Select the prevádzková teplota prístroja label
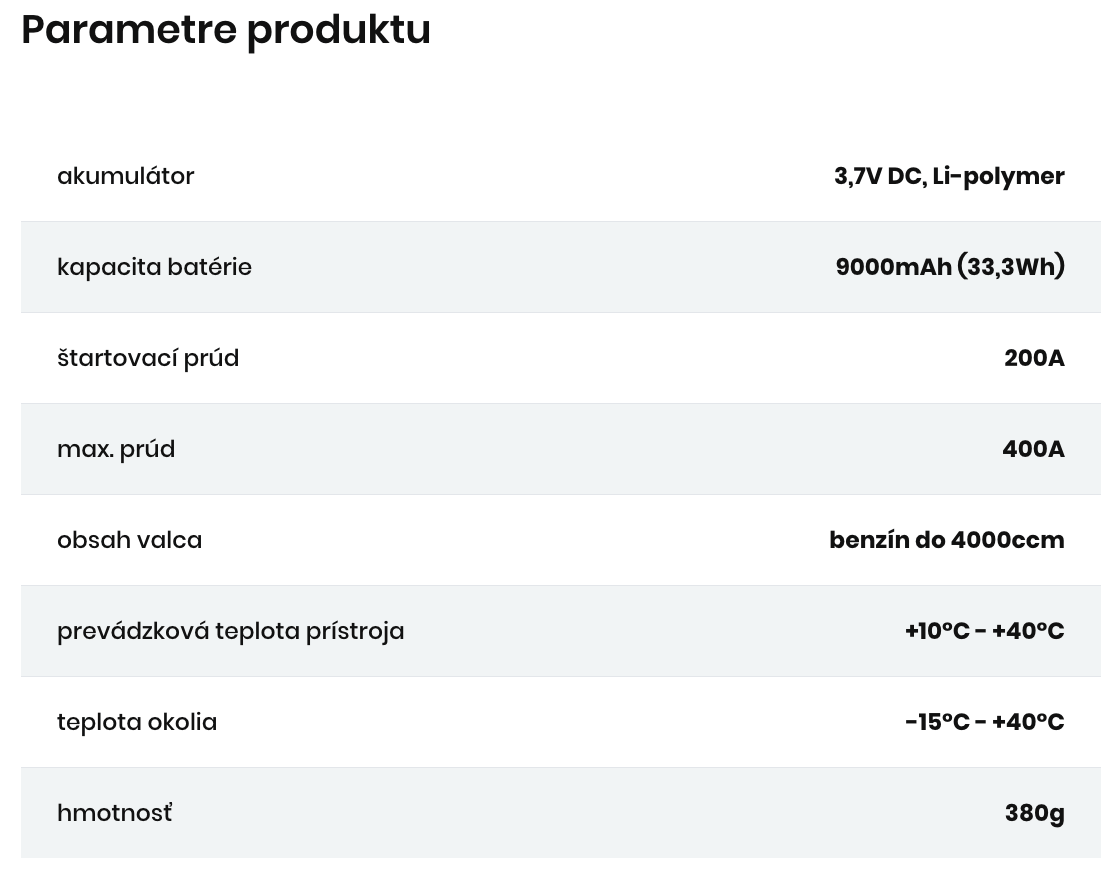Viewport: 1116px width, 872px height. 231,631
